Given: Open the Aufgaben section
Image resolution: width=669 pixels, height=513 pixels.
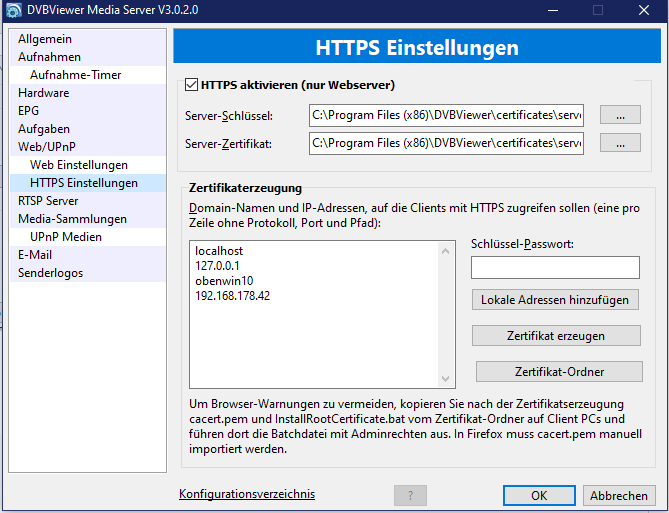Looking at the screenshot, I should 87,129.
